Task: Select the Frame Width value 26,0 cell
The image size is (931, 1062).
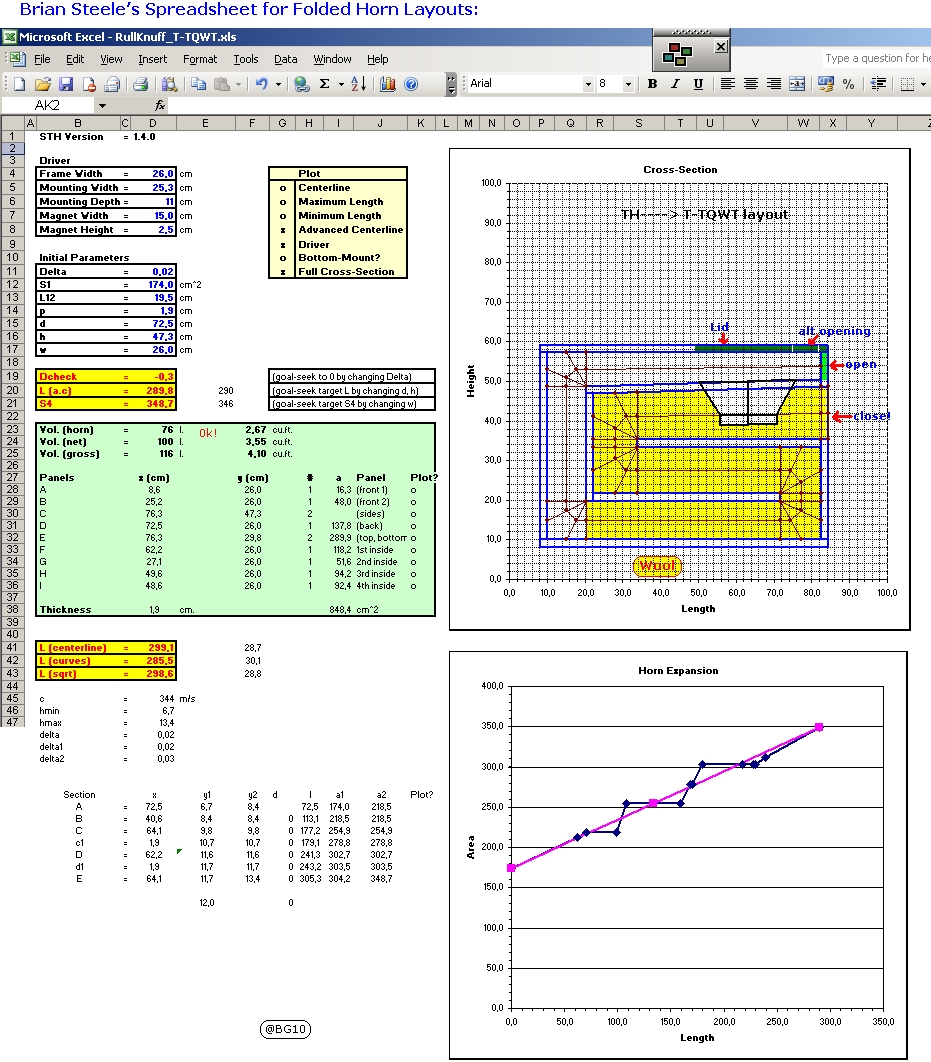Action: coord(154,173)
